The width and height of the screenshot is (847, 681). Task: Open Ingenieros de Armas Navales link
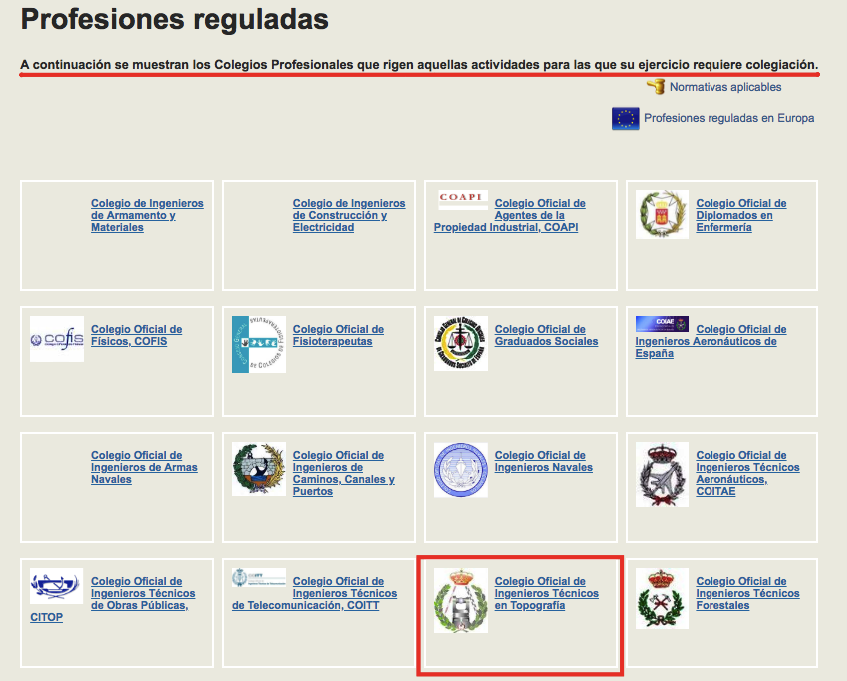(144, 467)
